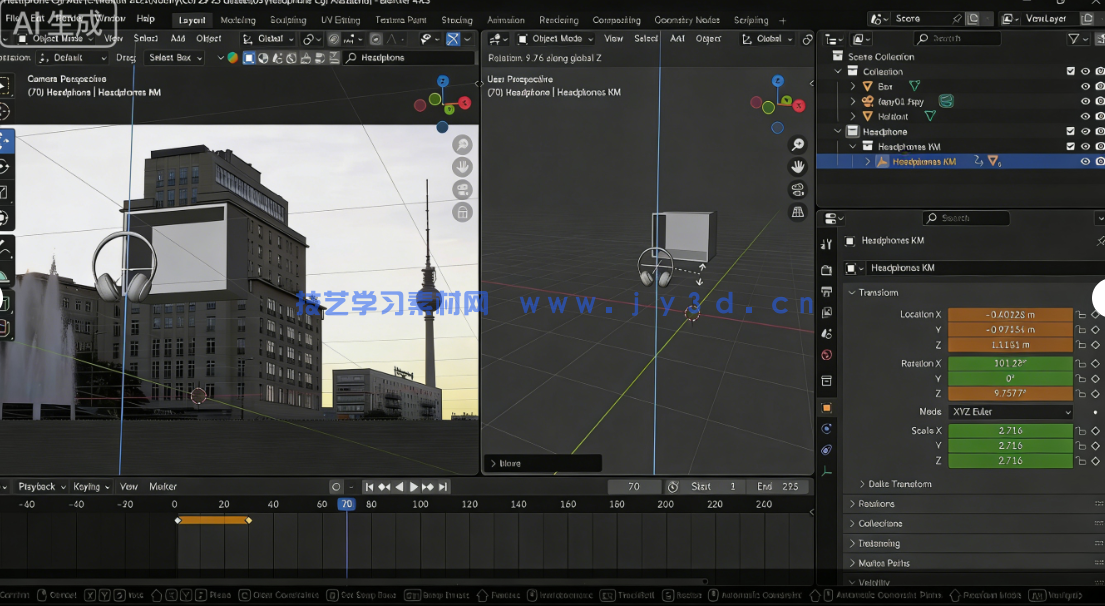Edit the Rotation X value of 101.22 degrees

point(1009,363)
